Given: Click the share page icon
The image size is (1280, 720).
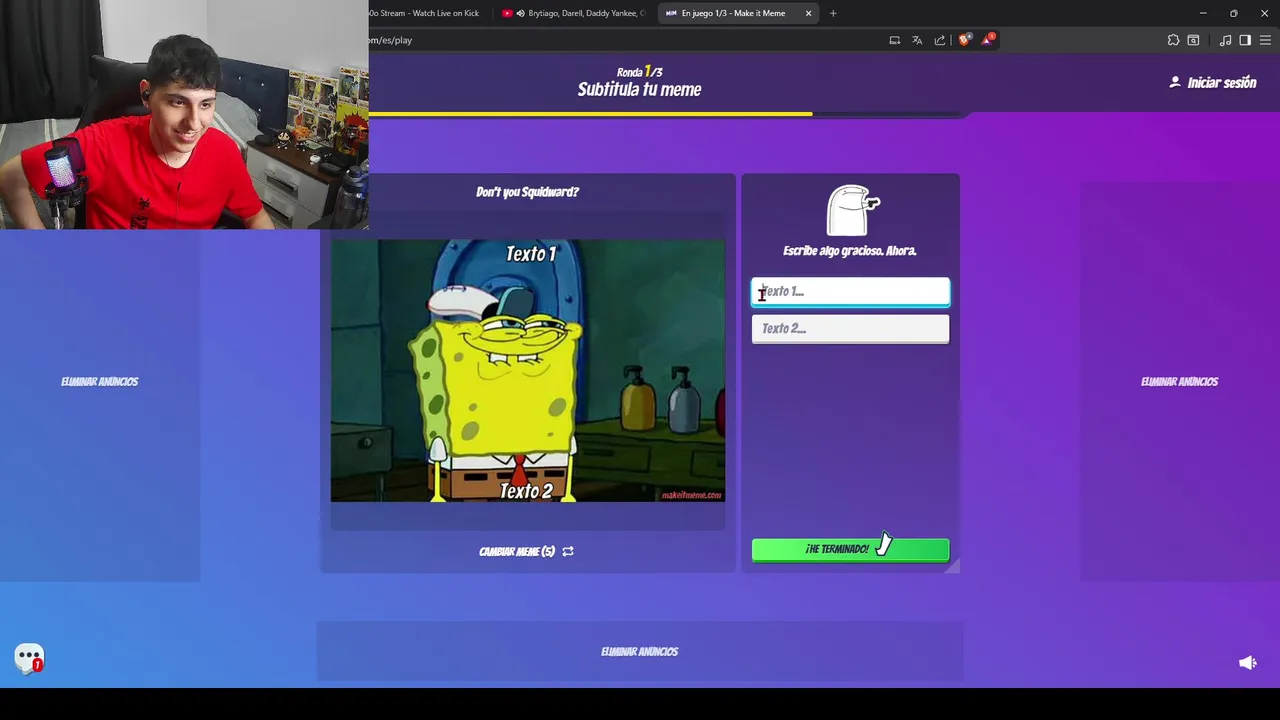Looking at the screenshot, I should 940,40.
